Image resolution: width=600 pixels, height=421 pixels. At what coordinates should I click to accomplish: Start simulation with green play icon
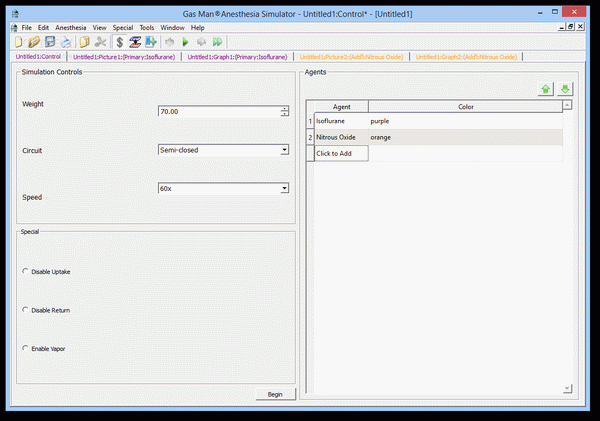185,42
